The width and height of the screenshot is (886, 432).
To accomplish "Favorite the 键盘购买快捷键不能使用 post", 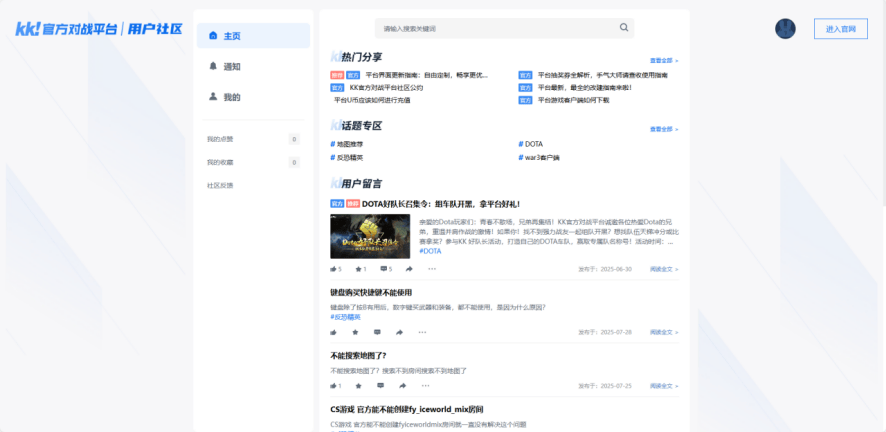I will tap(355, 332).
